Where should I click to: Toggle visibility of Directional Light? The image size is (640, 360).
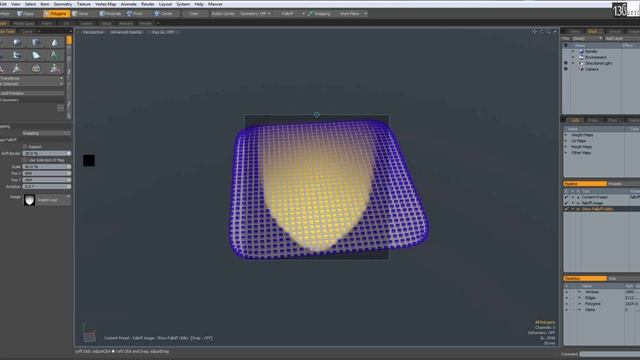coord(566,63)
